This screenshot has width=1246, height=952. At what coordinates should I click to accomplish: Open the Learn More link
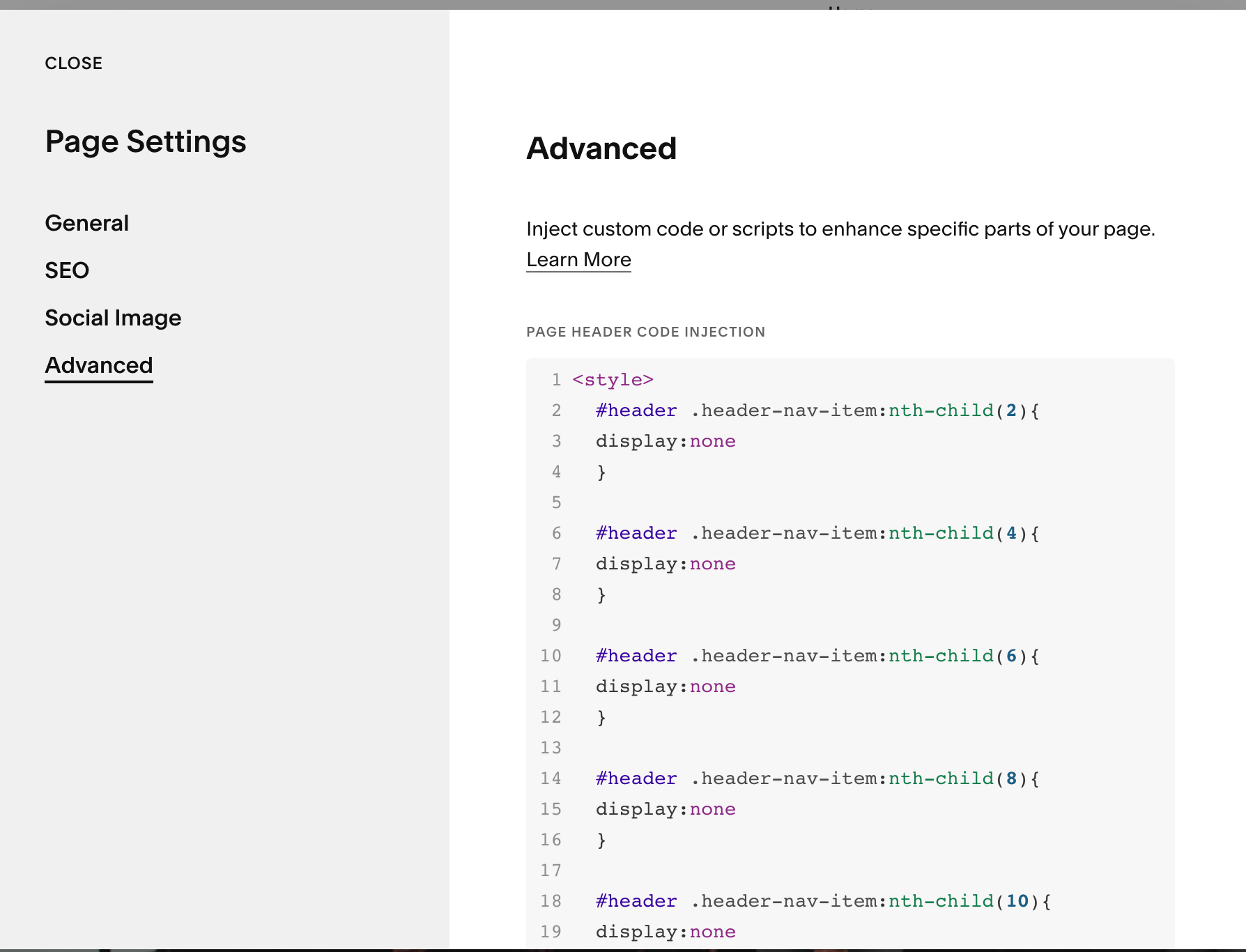tap(578, 259)
